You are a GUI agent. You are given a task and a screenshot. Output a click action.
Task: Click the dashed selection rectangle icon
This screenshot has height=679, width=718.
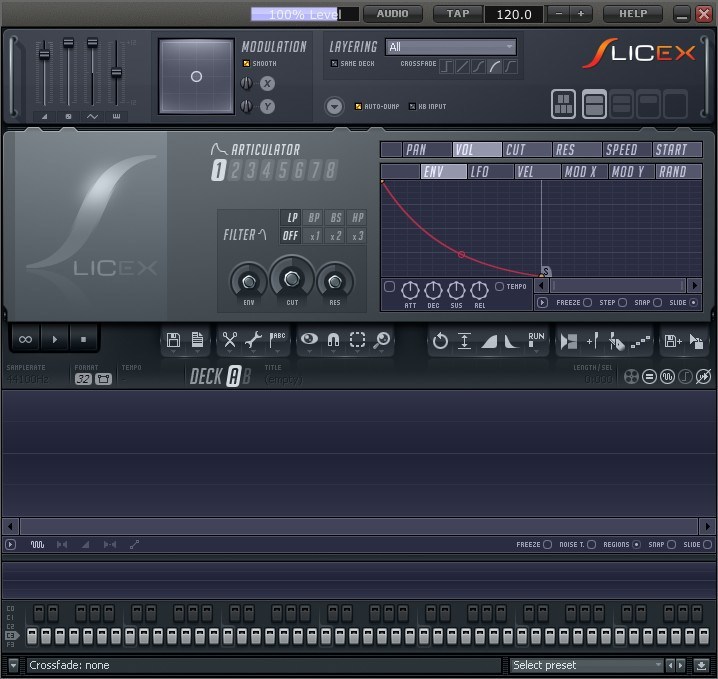[x=357, y=340]
